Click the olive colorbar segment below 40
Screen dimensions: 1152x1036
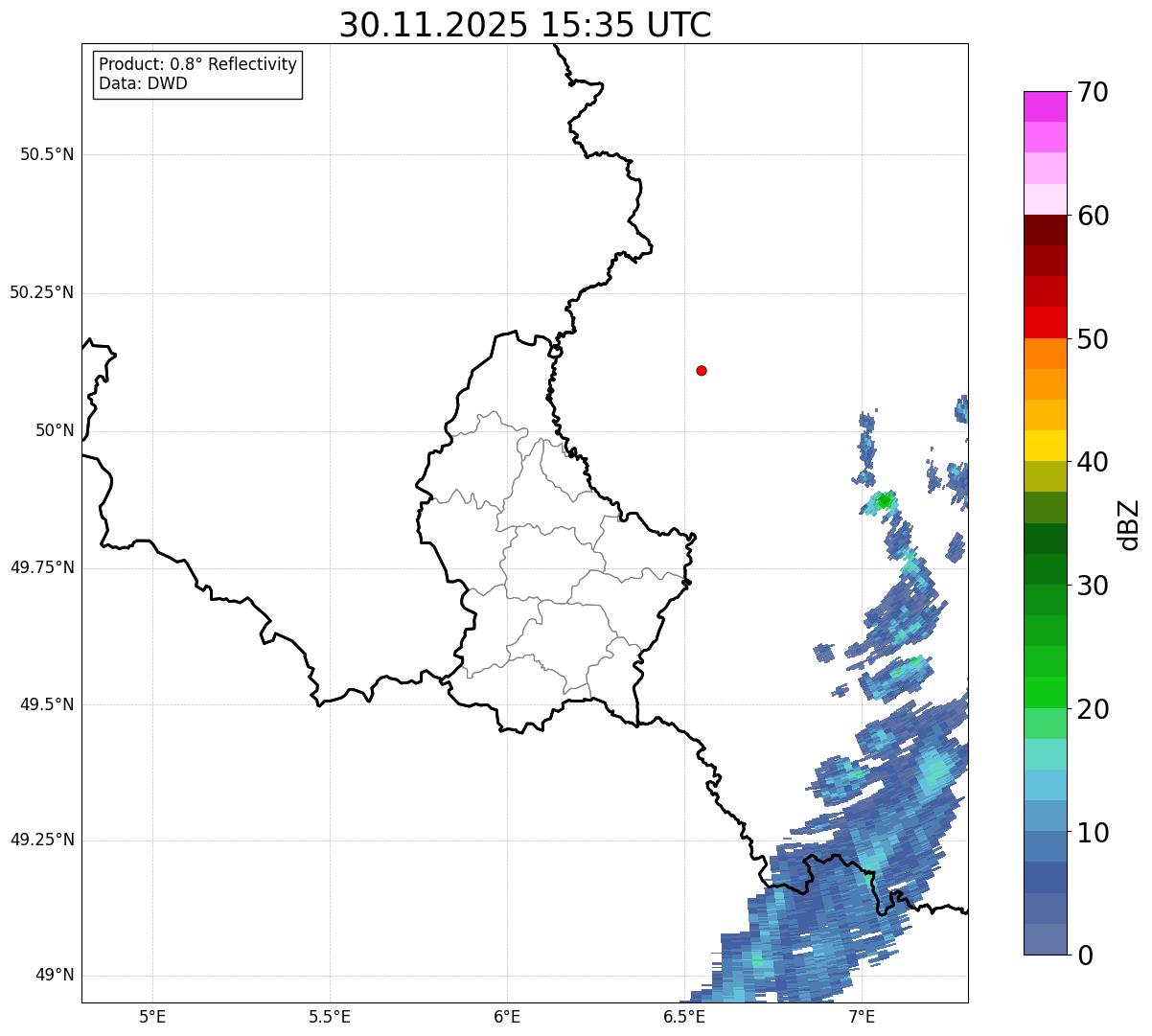(x=1045, y=476)
